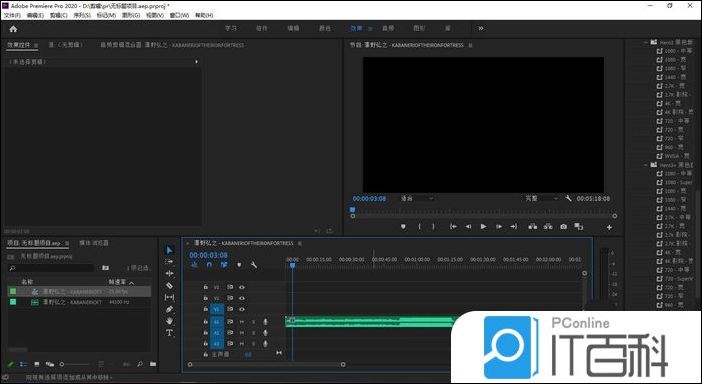Screen dimensions: 702x384
Task: Toggle snap magnet in the timeline
Action: click(x=209, y=265)
